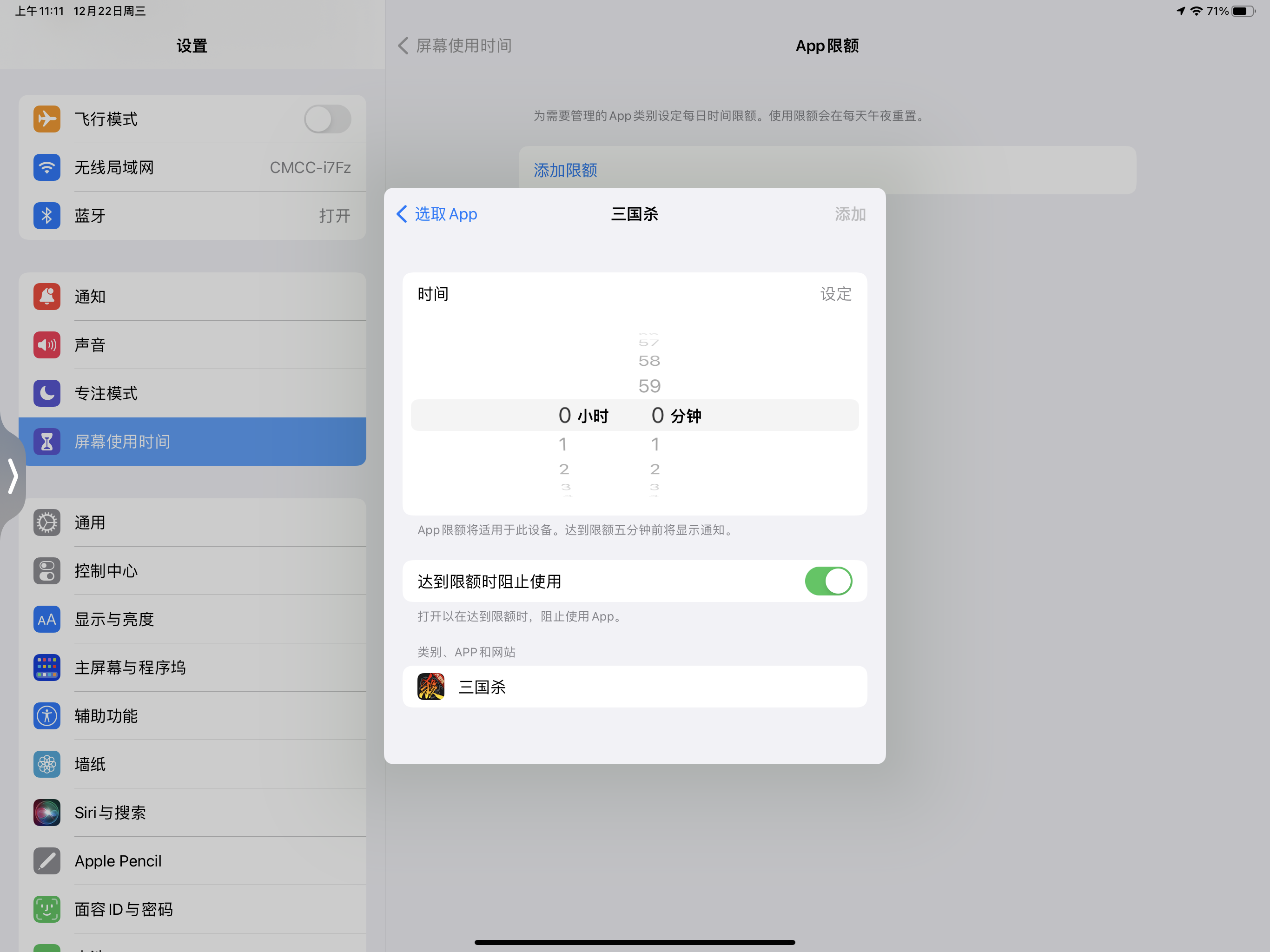
Task: Toggle the 飞行模式 switch
Action: (x=327, y=119)
